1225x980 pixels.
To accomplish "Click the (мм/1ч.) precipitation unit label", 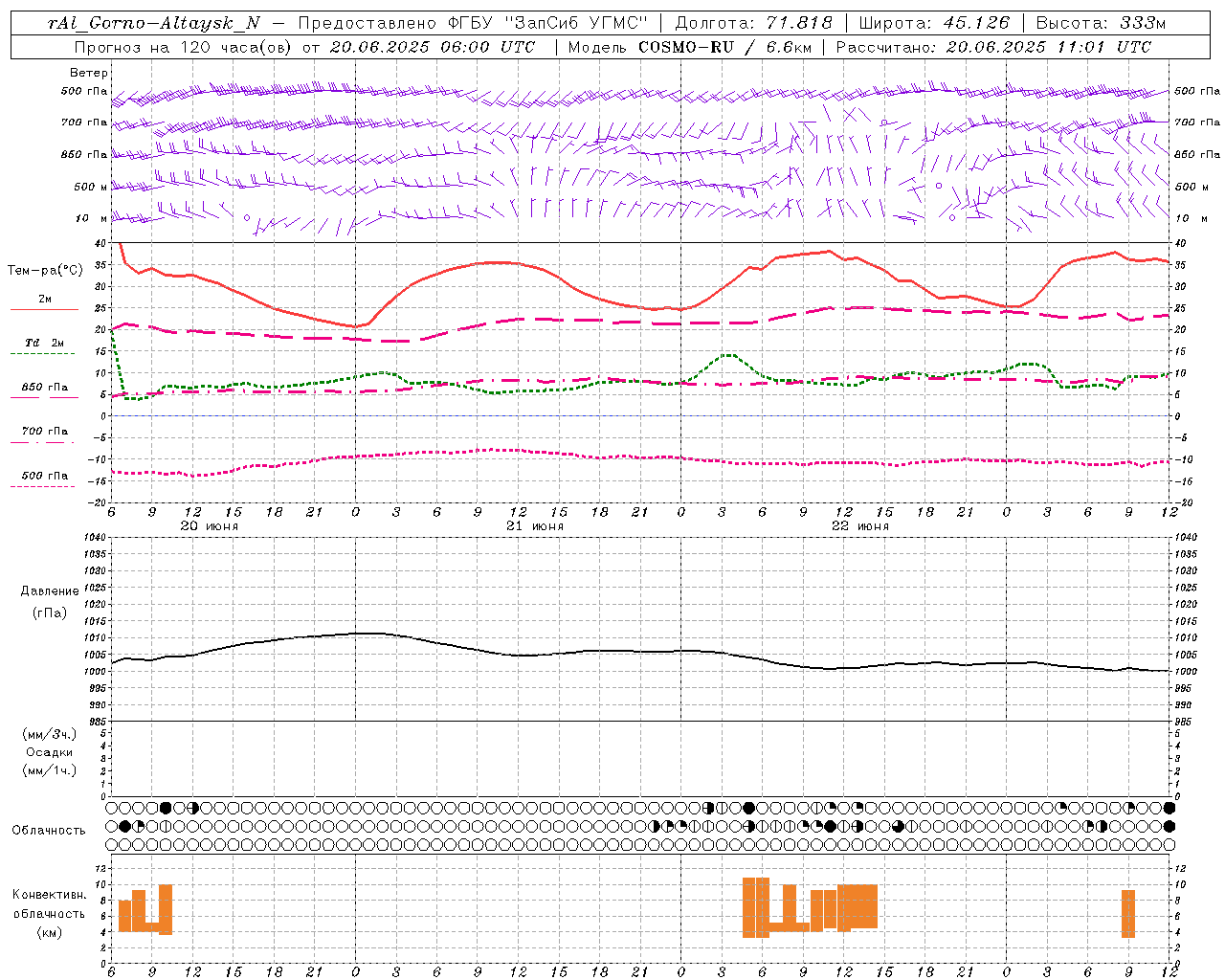I will tap(50, 770).
